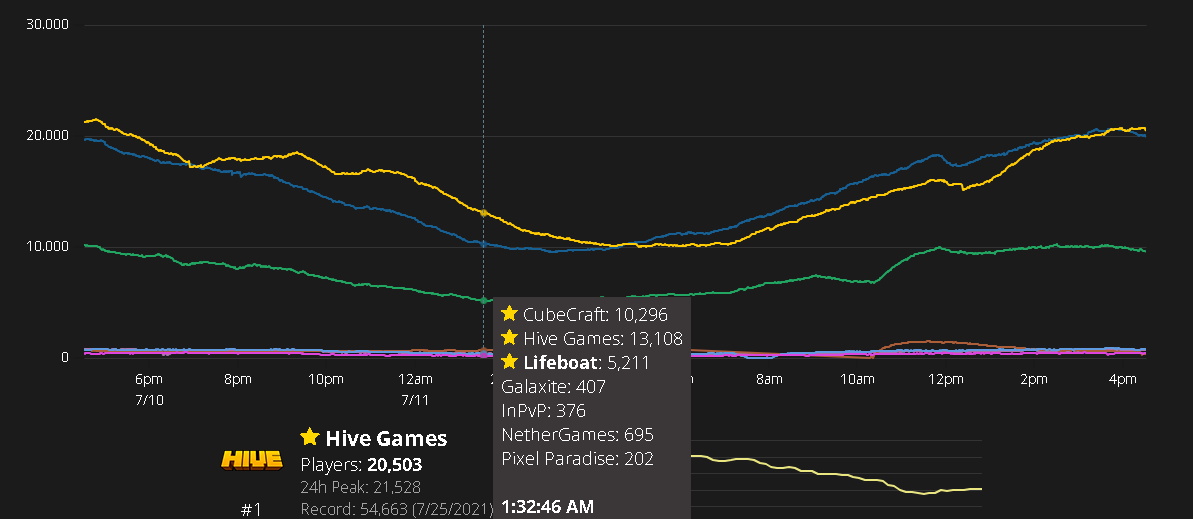Click the star beside Hive Games: 13,108
This screenshot has height=519, width=1193.
(x=510, y=338)
